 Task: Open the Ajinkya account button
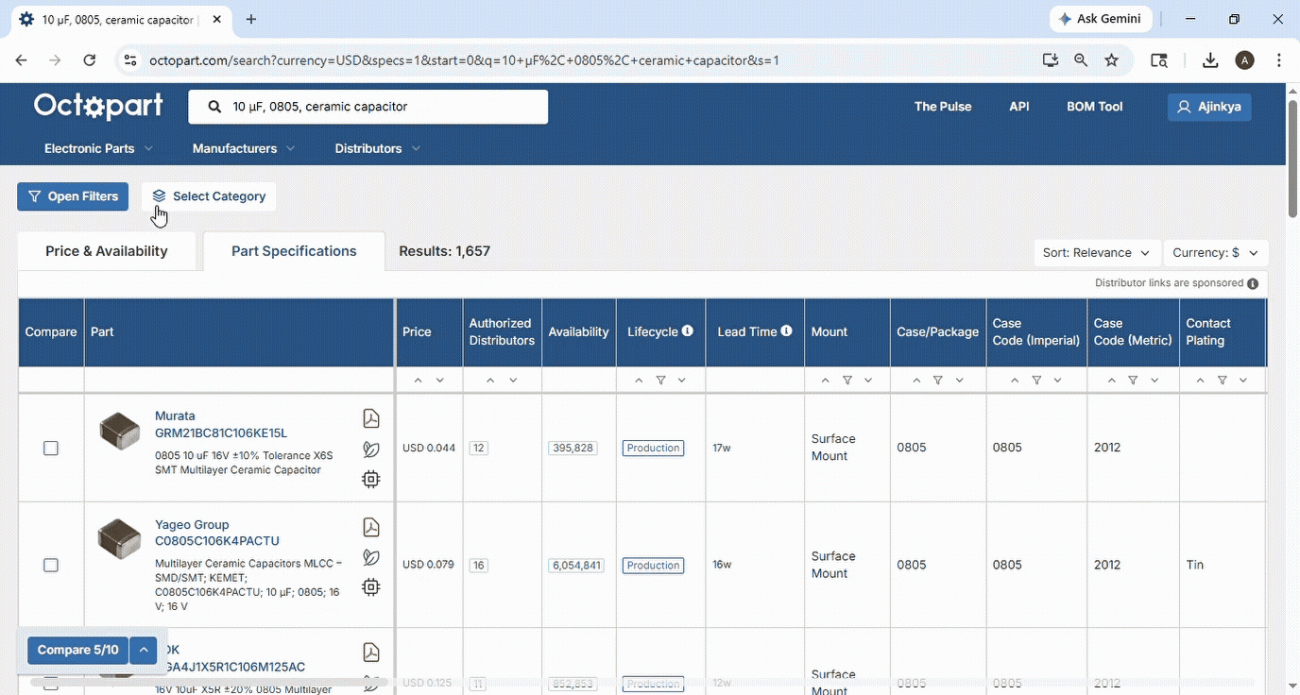click(1210, 107)
